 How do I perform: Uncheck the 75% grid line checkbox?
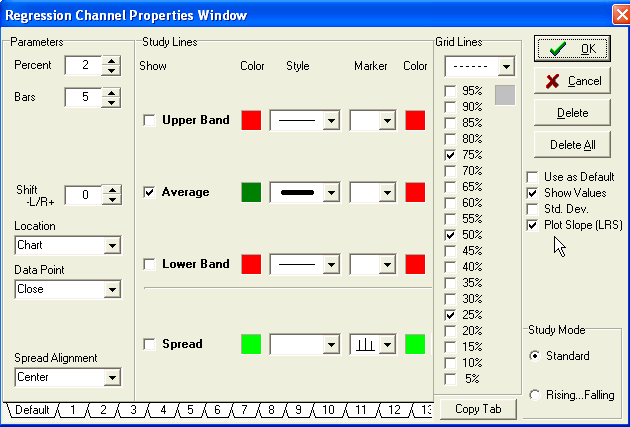coord(451,156)
